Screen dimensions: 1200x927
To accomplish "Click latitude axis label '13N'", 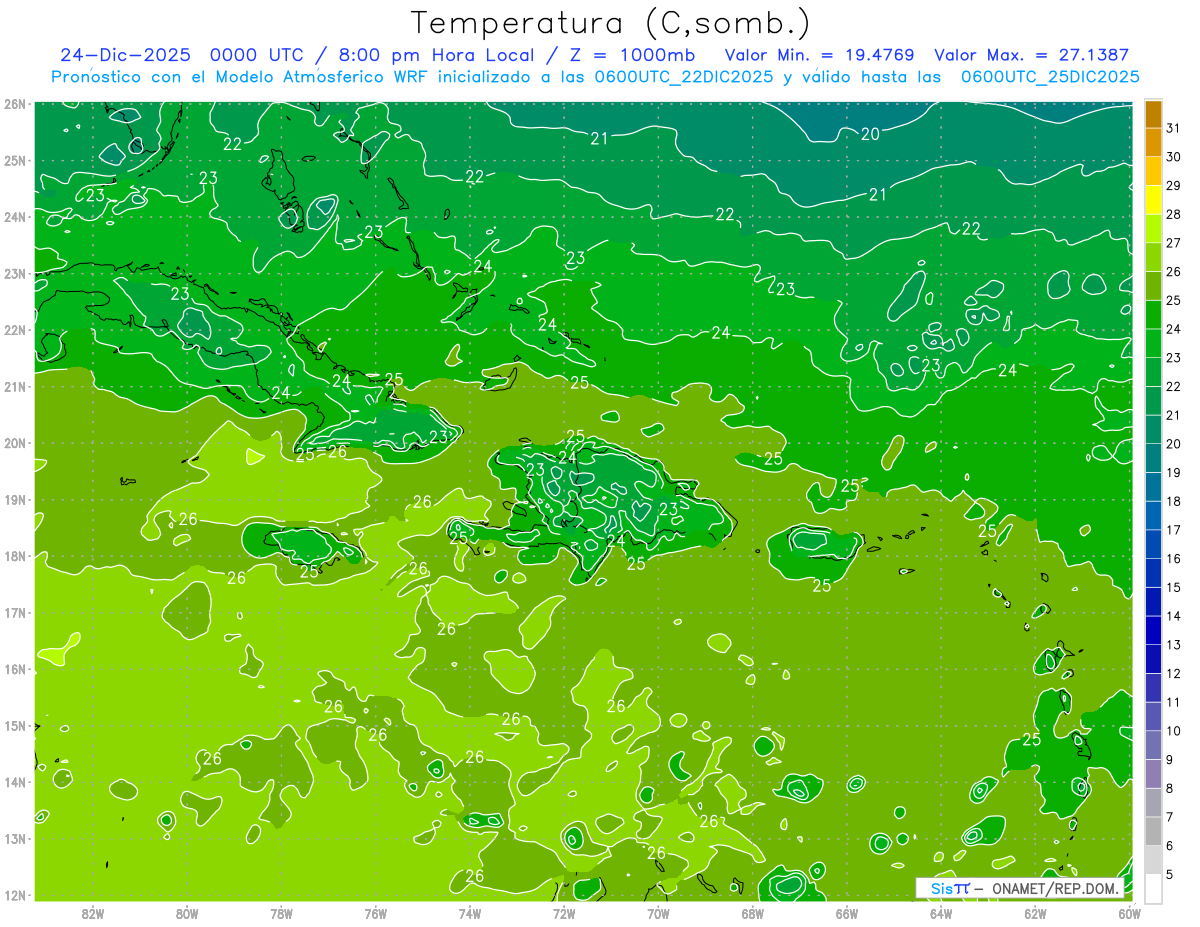I will point(15,838).
